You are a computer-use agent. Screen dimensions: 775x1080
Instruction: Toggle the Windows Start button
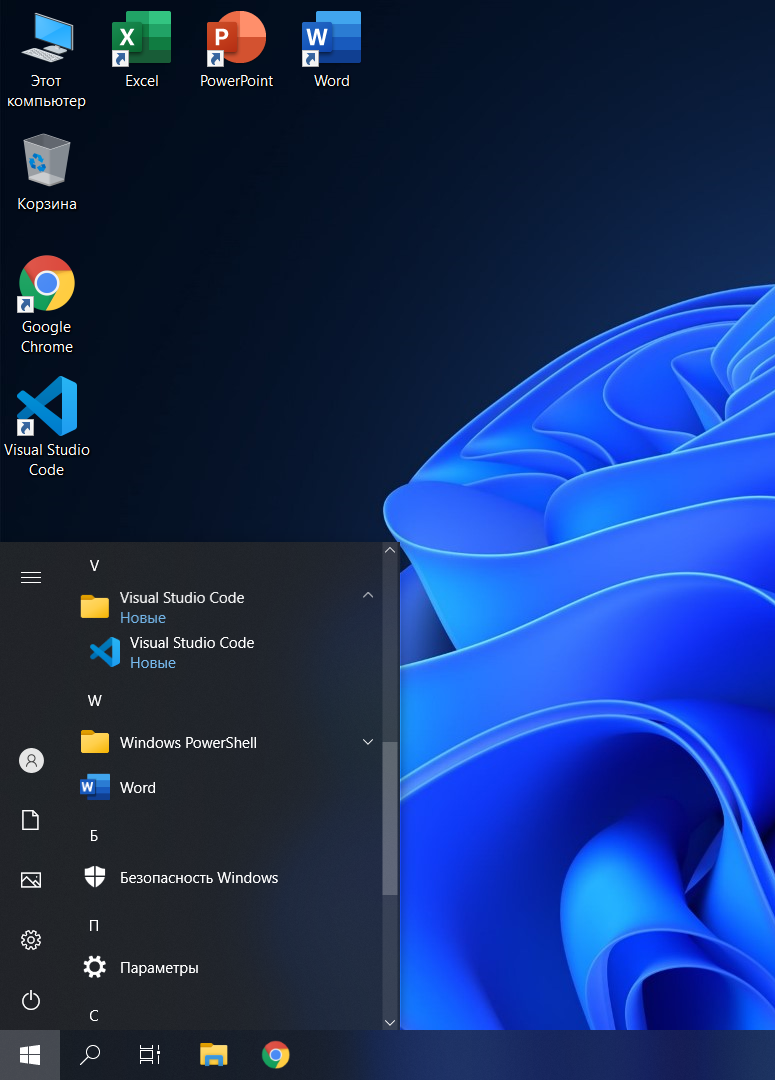click(30, 1055)
